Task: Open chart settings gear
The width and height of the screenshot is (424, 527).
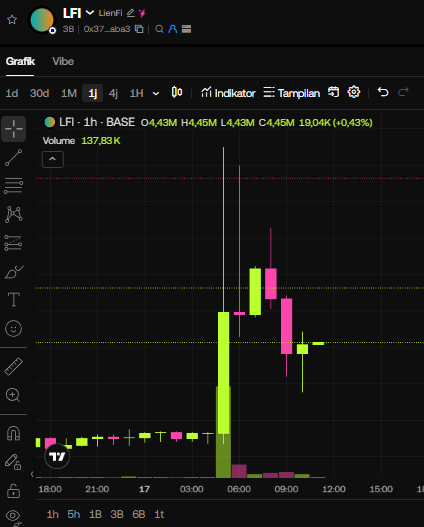Action: click(354, 92)
